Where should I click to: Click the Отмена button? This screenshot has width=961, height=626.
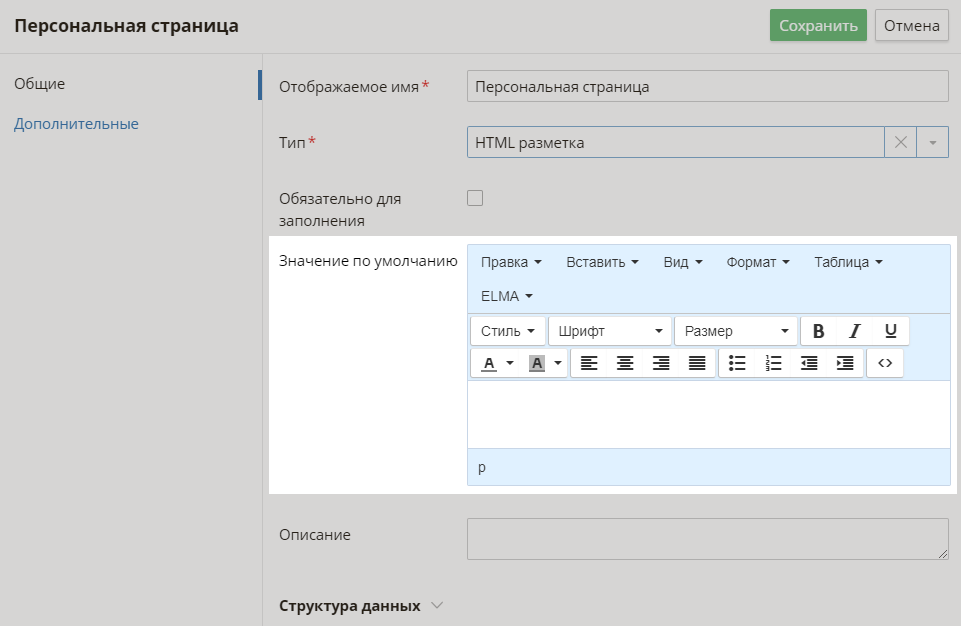[911, 25]
